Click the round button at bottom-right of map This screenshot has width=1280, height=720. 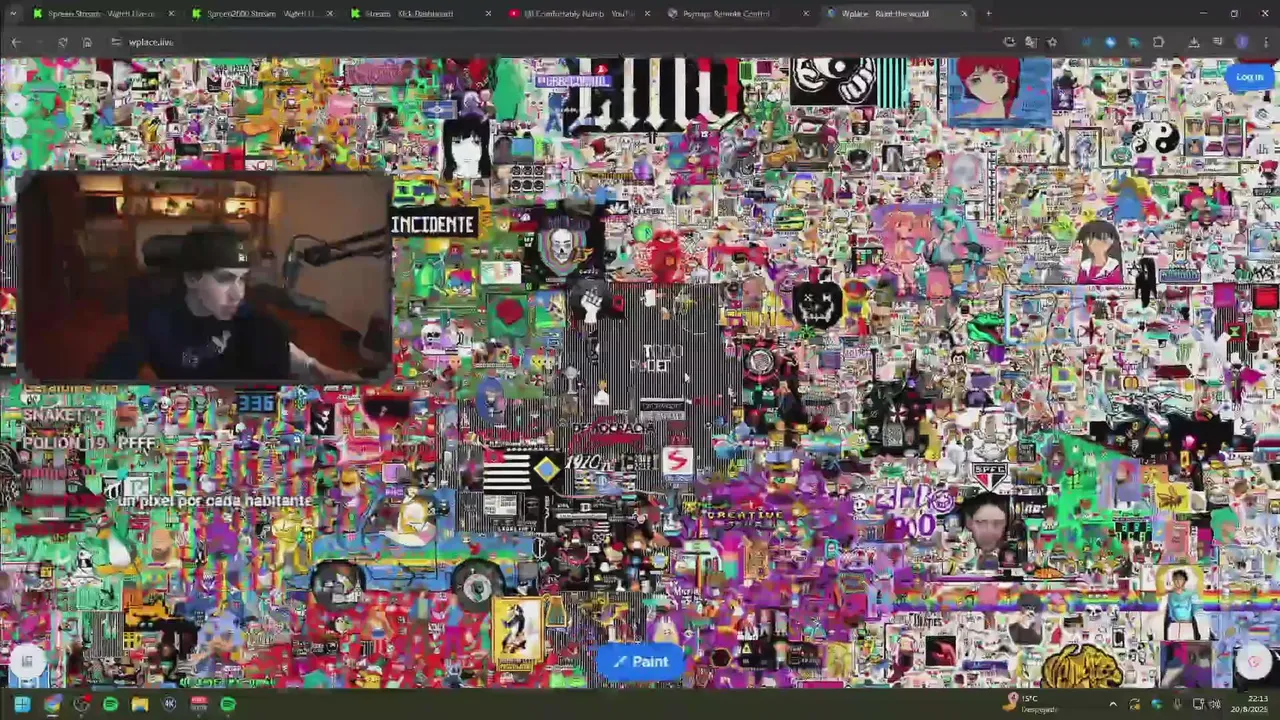(x=1253, y=660)
